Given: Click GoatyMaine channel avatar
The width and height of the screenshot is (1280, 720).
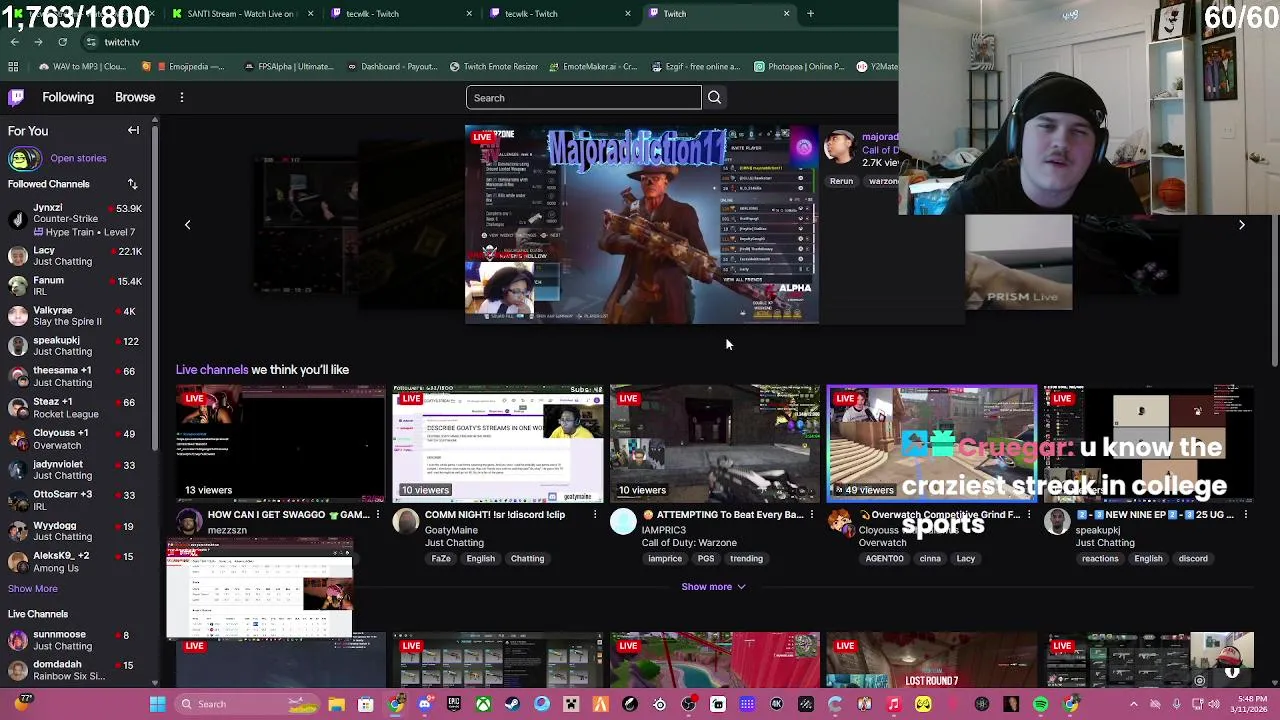Looking at the screenshot, I should (405, 522).
